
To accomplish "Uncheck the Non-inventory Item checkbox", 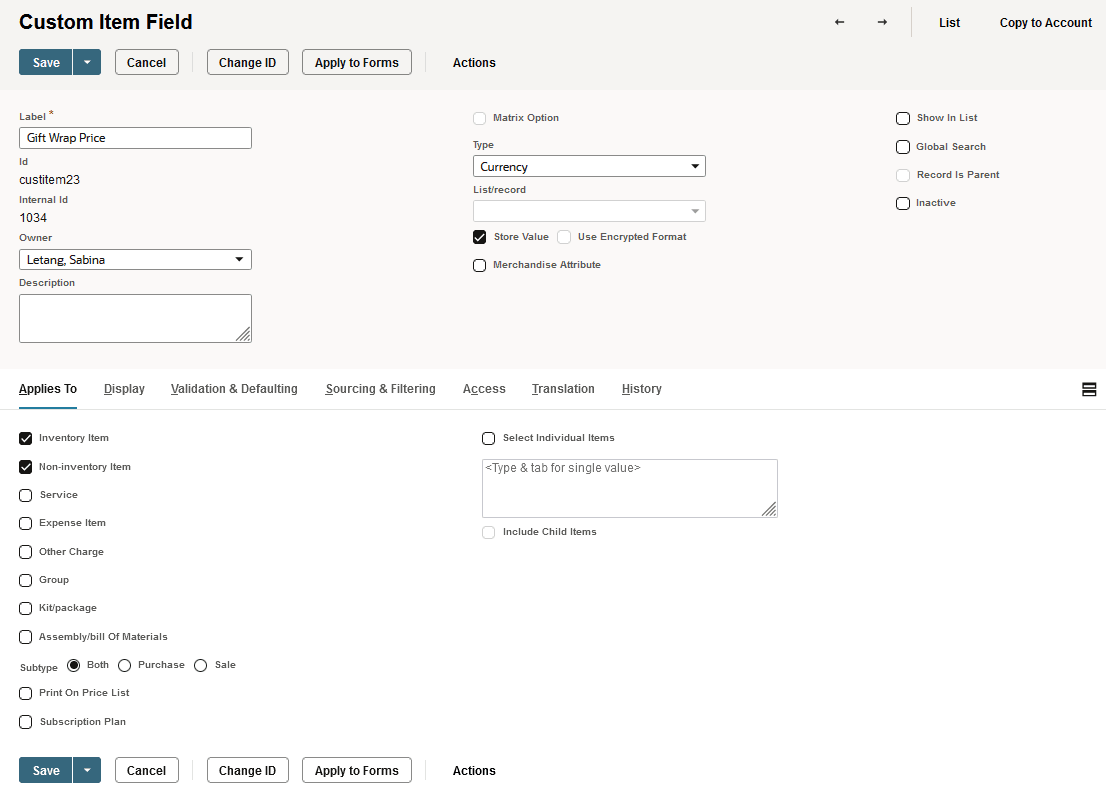I will coord(25,467).
